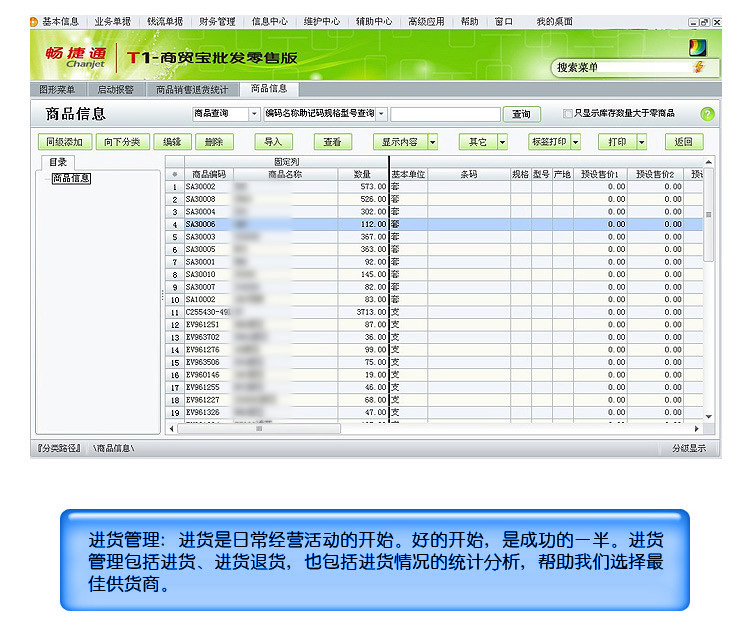Click the 返回 button

click(684, 142)
